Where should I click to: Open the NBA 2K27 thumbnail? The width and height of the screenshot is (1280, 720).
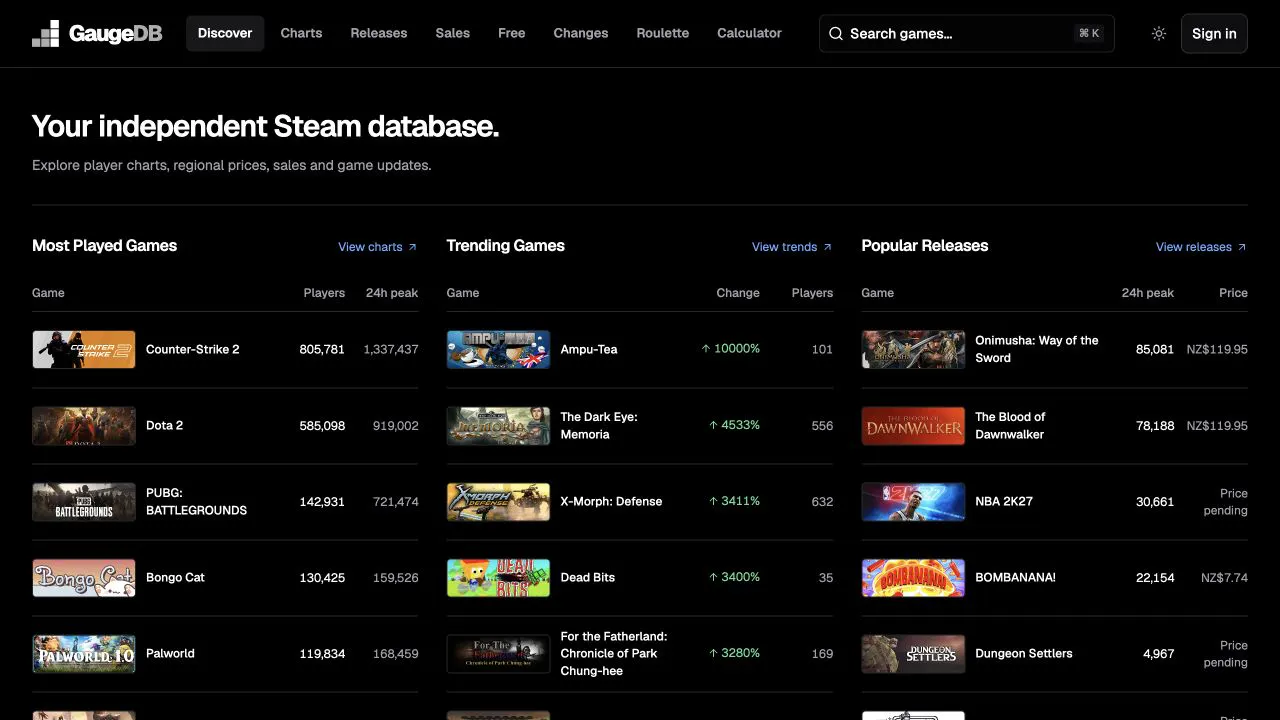tap(913, 501)
